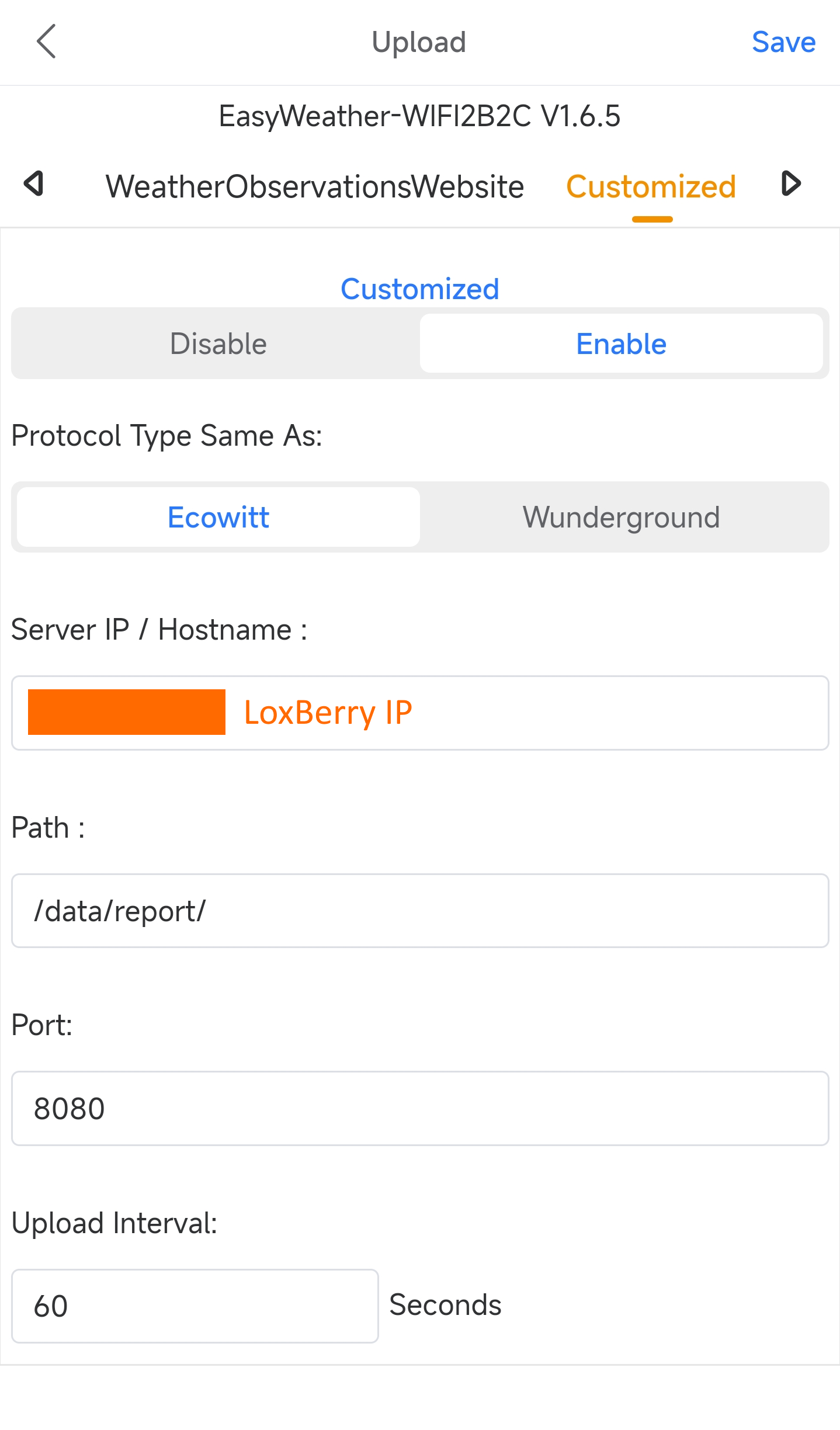The width and height of the screenshot is (840, 1430).
Task: Tap the Seconds unit label
Action: coord(445,1305)
